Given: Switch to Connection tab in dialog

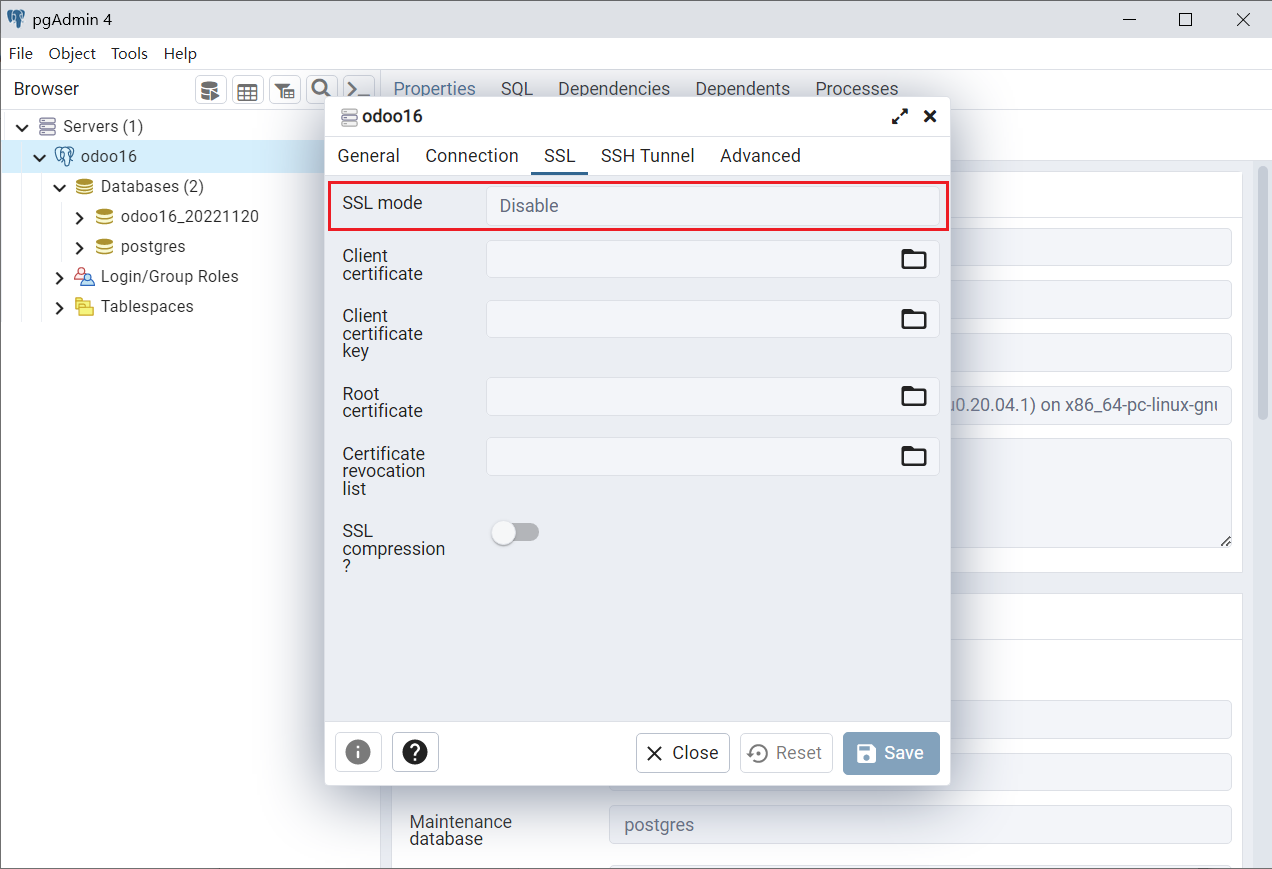Looking at the screenshot, I should tap(472, 156).
